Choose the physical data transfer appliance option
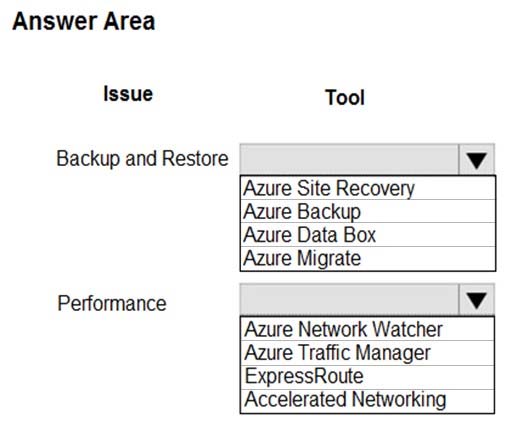This screenshot has height=422, width=506. click(x=368, y=235)
